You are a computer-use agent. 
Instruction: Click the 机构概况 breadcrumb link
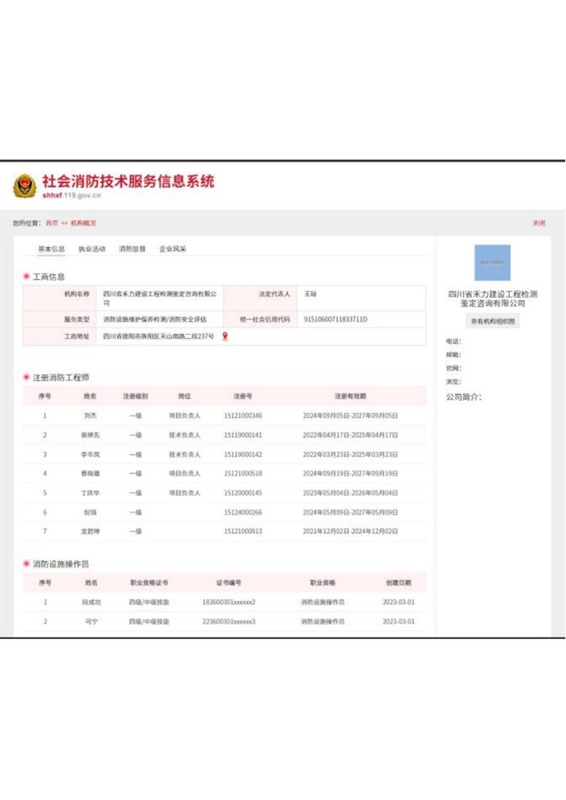point(83,223)
